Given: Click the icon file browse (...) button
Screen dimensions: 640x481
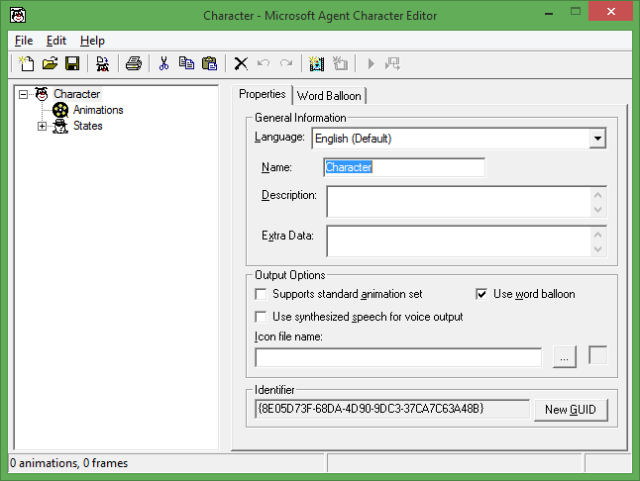Looking at the screenshot, I should pyautogui.click(x=565, y=357).
